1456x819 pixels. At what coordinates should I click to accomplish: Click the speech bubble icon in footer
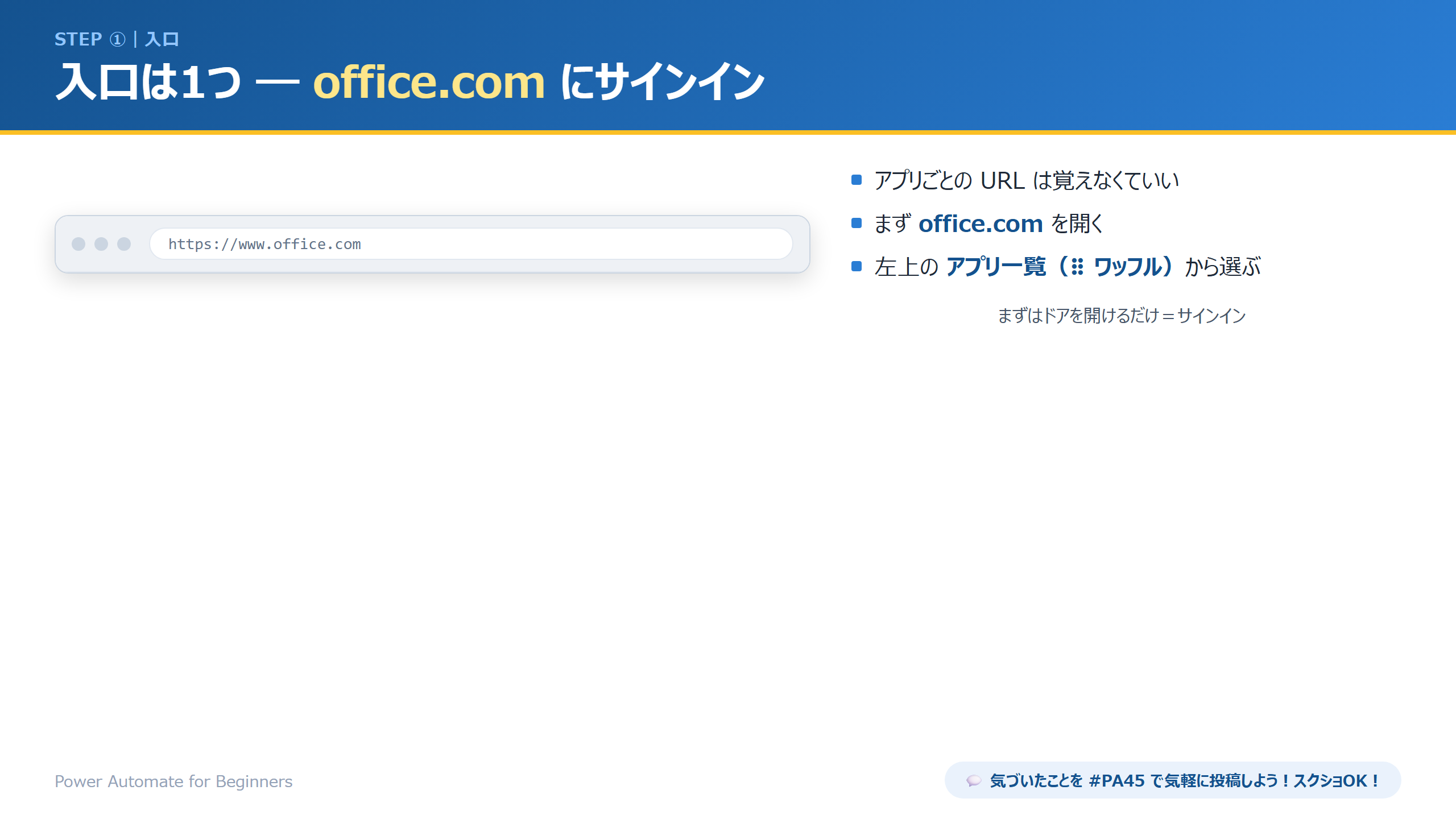[974, 780]
